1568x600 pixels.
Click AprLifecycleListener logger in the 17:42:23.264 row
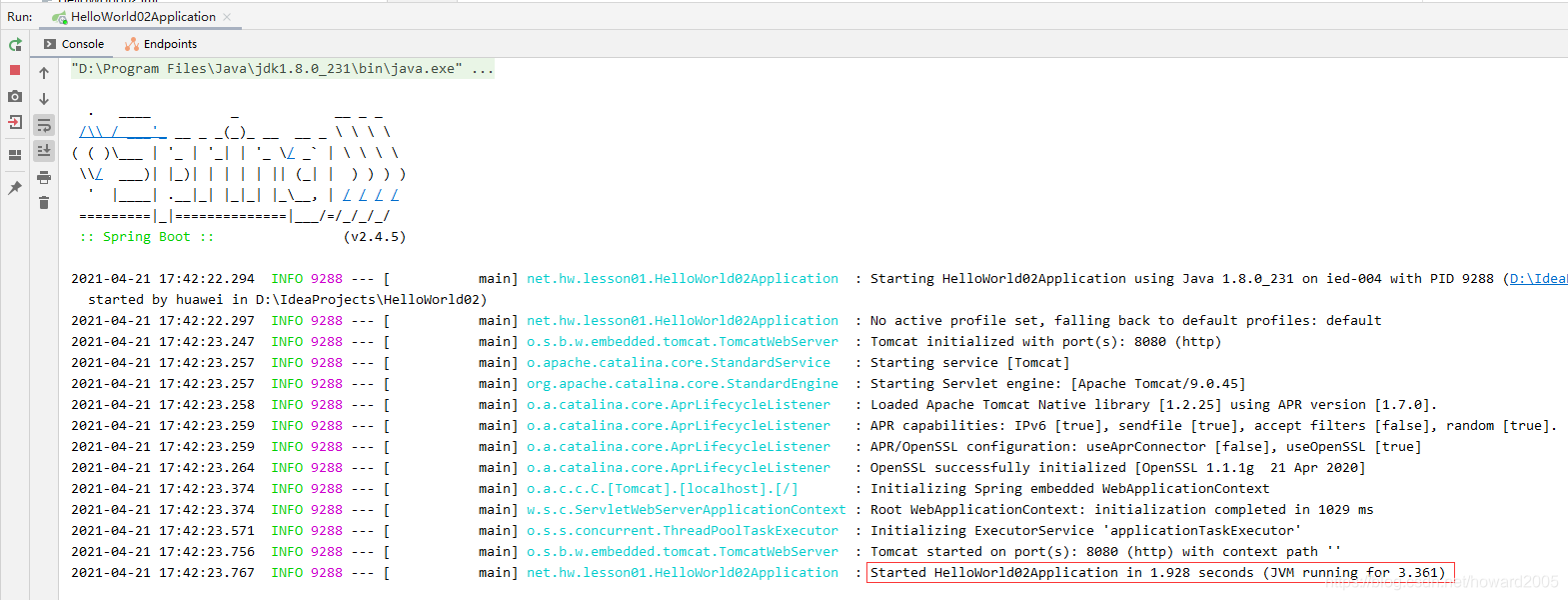point(679,468)
